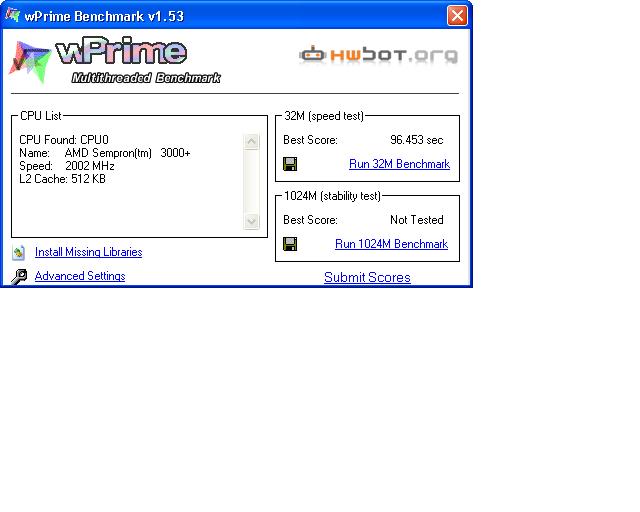Click Submit Scores
This screenshot has height=512, width=640.
point(367,277)
